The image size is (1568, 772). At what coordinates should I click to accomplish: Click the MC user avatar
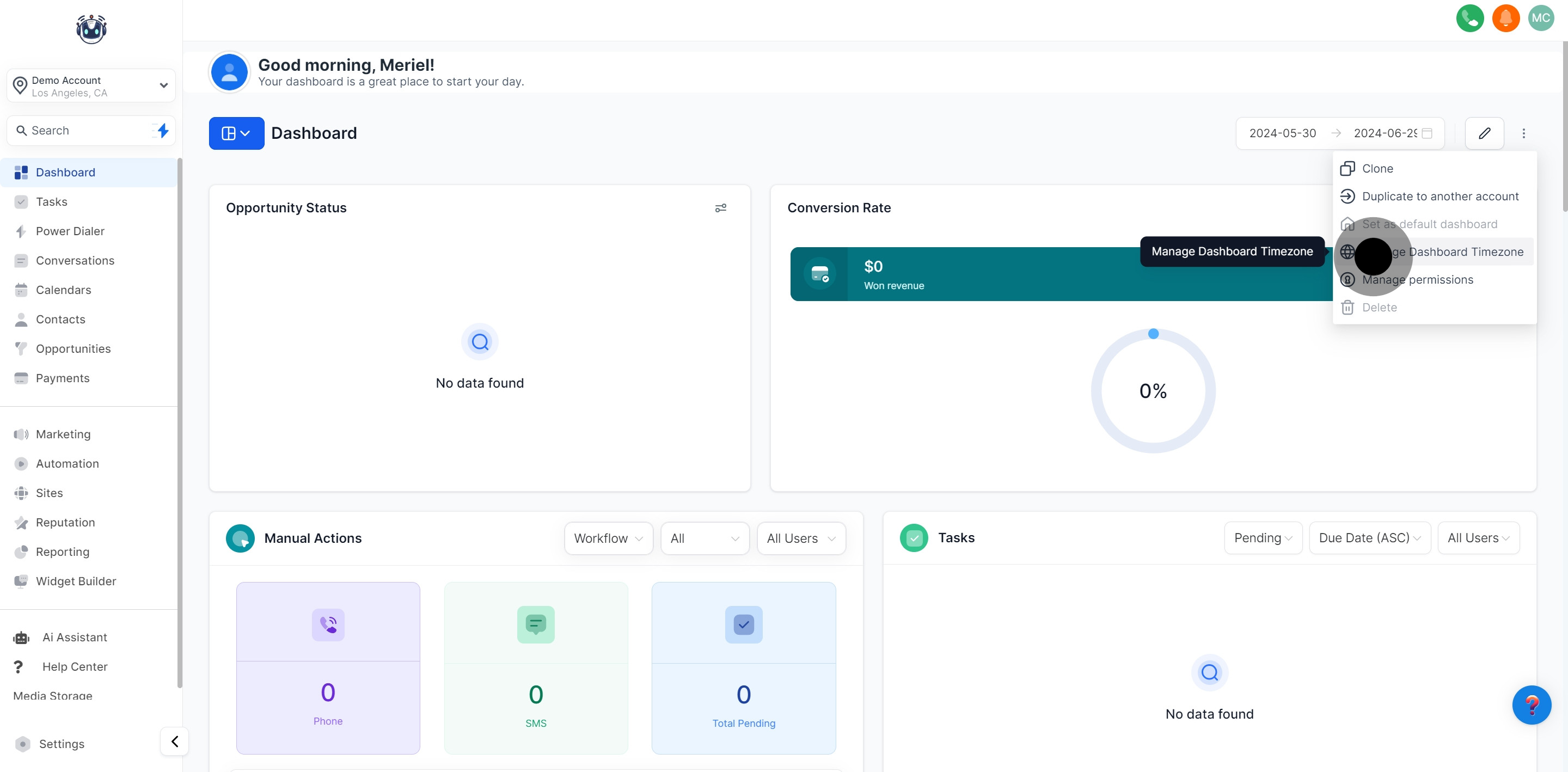pos(1541,19)
